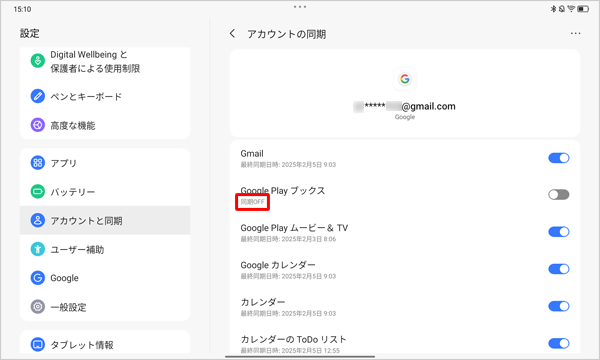Open バッテリー settings
Screen dimensions: 600x360
click(105, 191)
